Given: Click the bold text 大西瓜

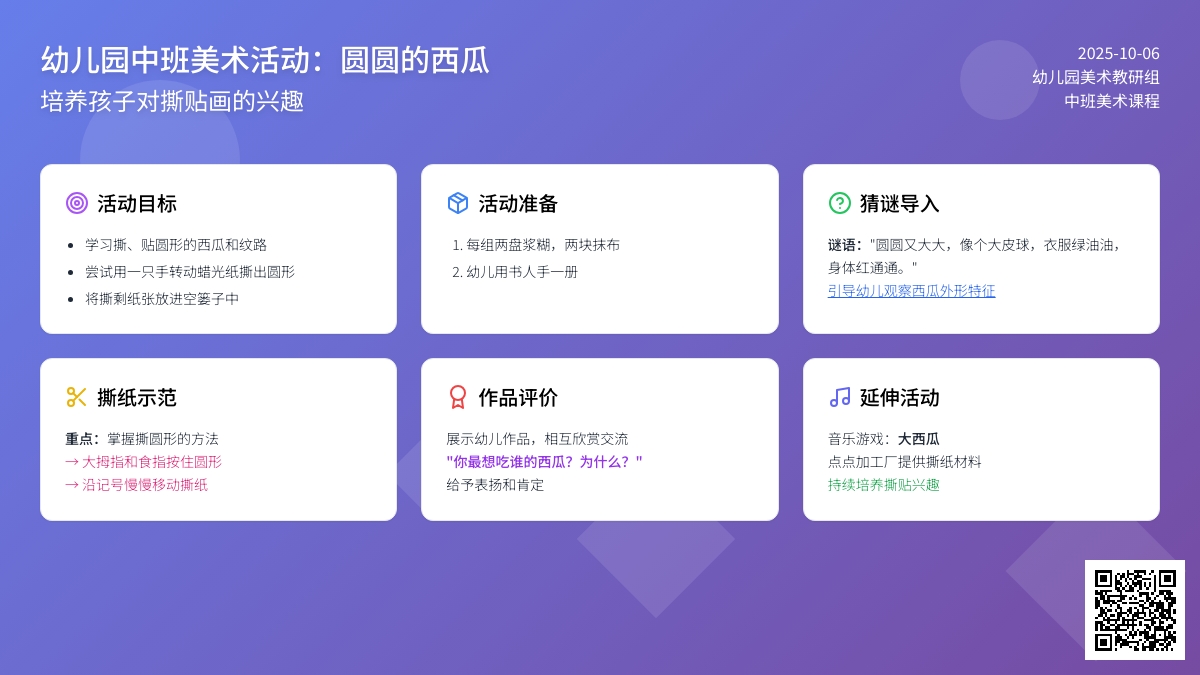Looking at the screenshot, I should [918, 439].
